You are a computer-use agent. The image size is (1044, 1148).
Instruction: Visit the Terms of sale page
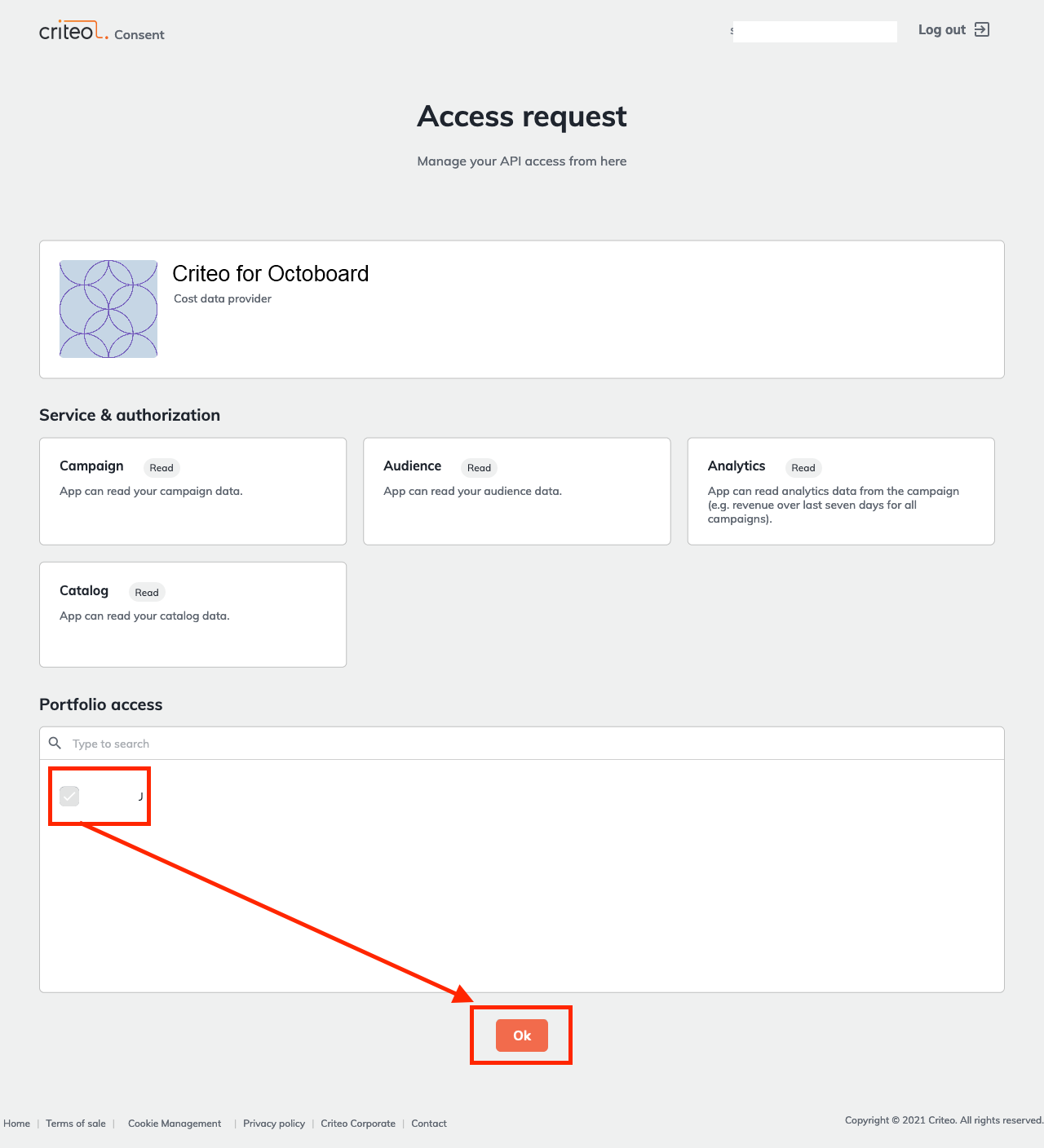tap(76, 1123)
